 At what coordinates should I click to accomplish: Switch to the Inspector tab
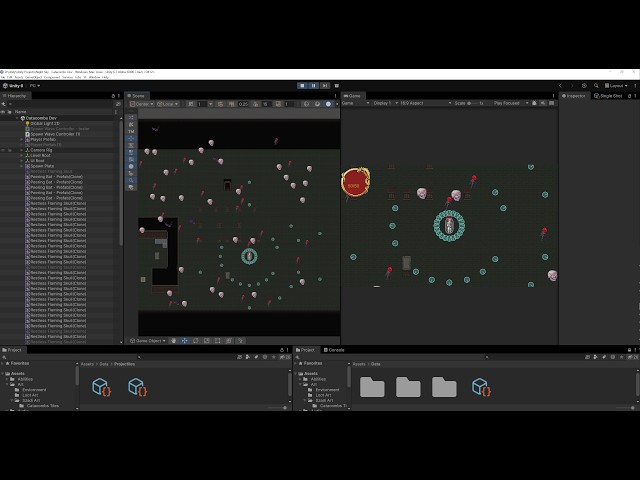[x=574, y=96]
